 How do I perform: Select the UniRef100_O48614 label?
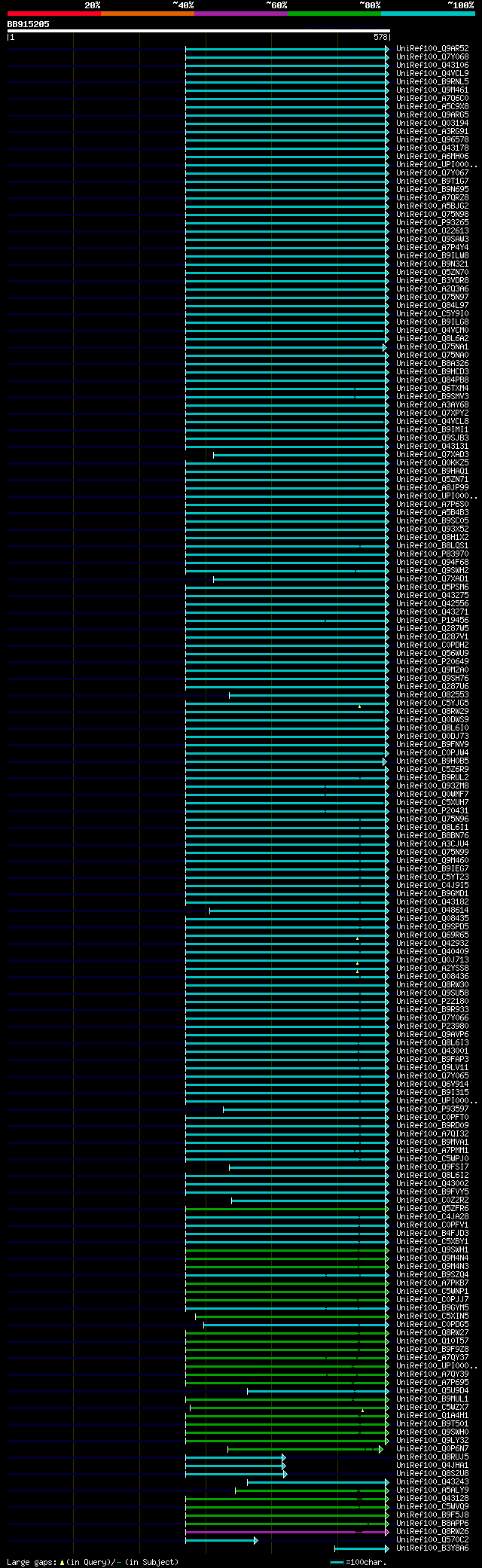pyautogui.click(x=432, y=910)
